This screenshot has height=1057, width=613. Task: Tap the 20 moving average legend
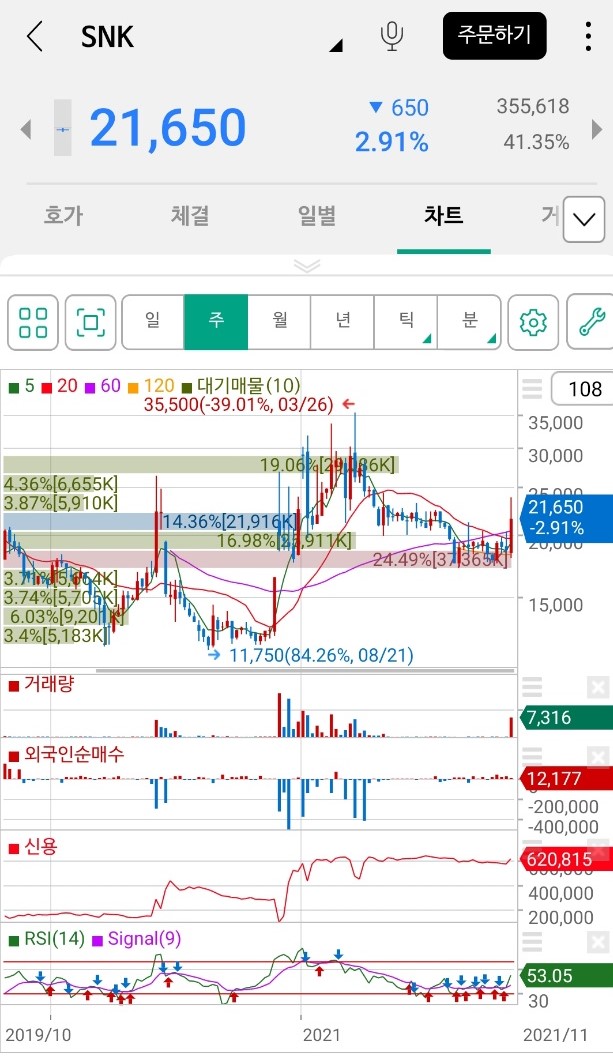click(60, 386)
